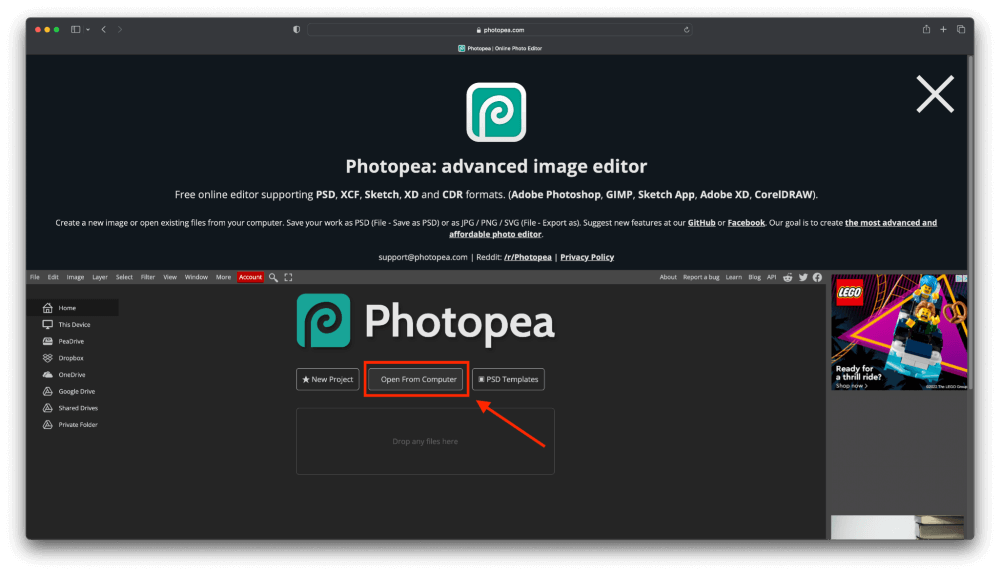The image size is (1000, 574).
Task: Open the More menu
Action: coord(223,277)
